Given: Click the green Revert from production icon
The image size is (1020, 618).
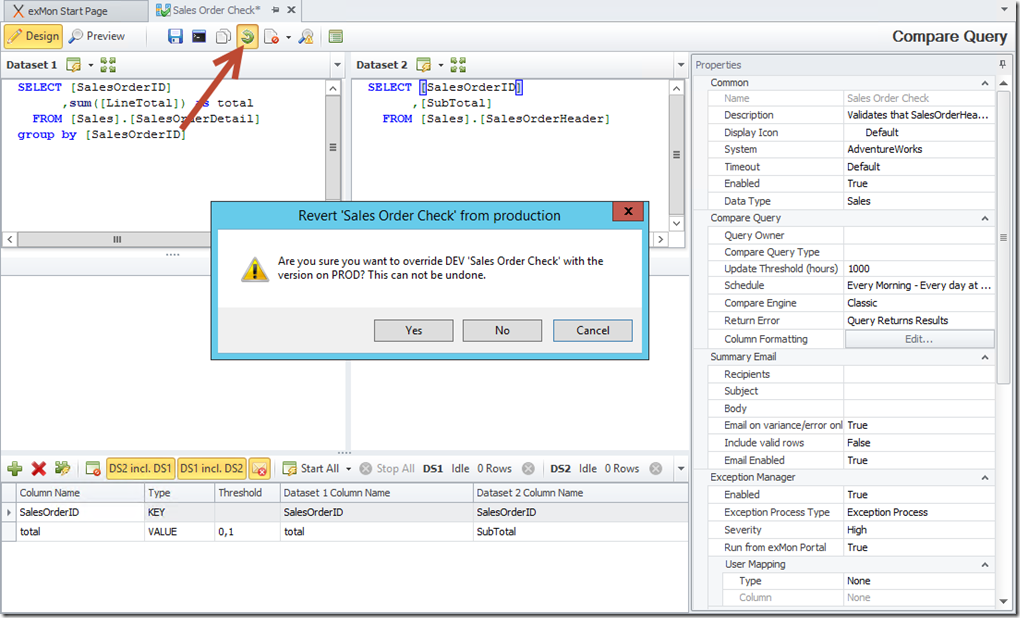Looking at the screenshot, I should point(247,36).
